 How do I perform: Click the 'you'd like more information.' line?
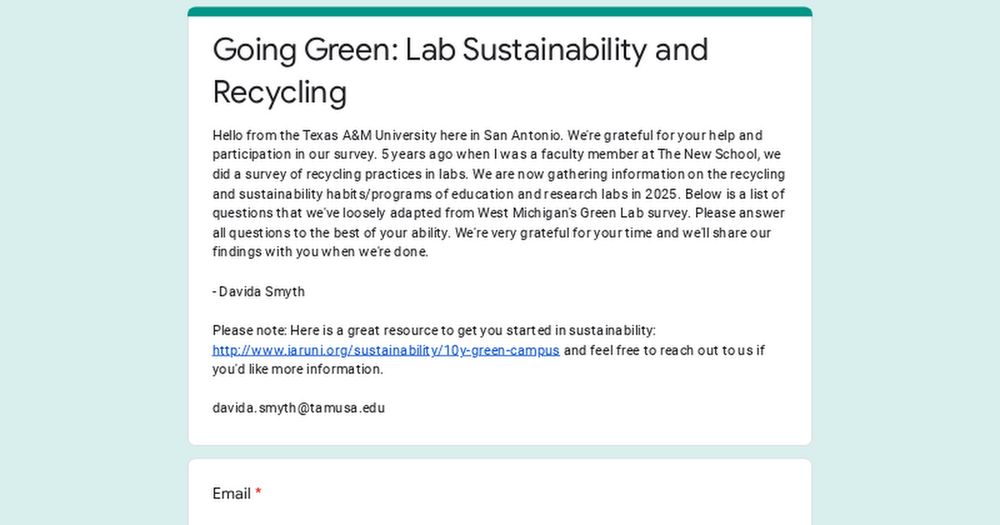coord(298,369)
